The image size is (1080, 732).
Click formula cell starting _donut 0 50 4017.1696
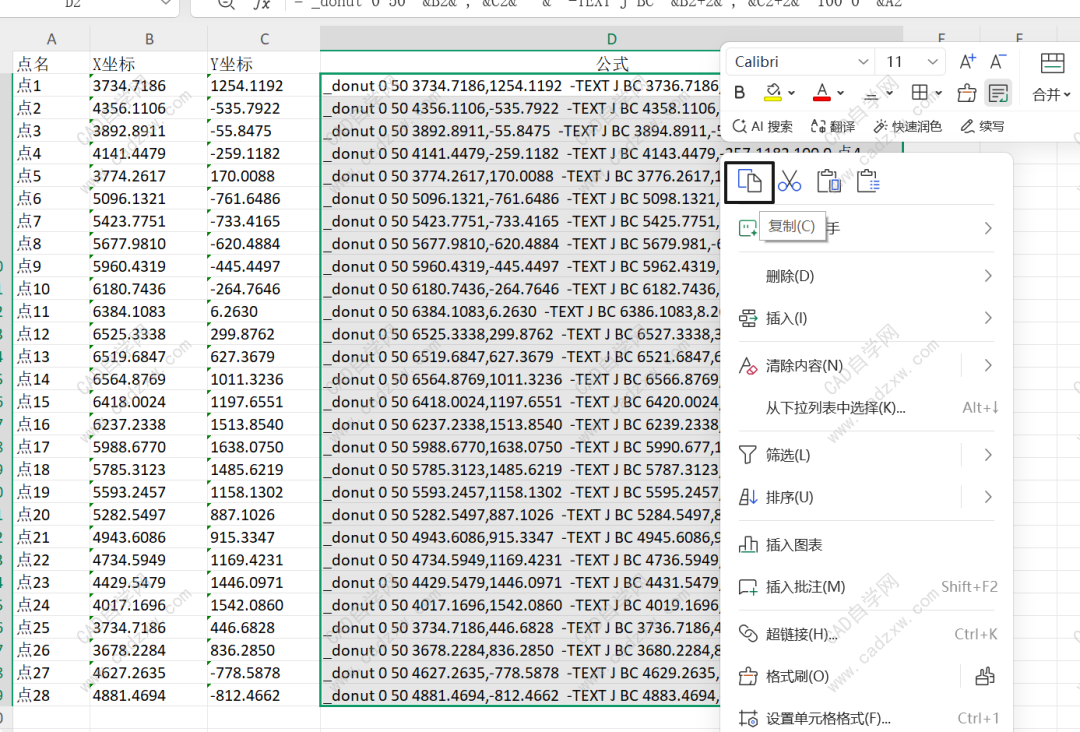pyautogui.click(x=521, y=605)
